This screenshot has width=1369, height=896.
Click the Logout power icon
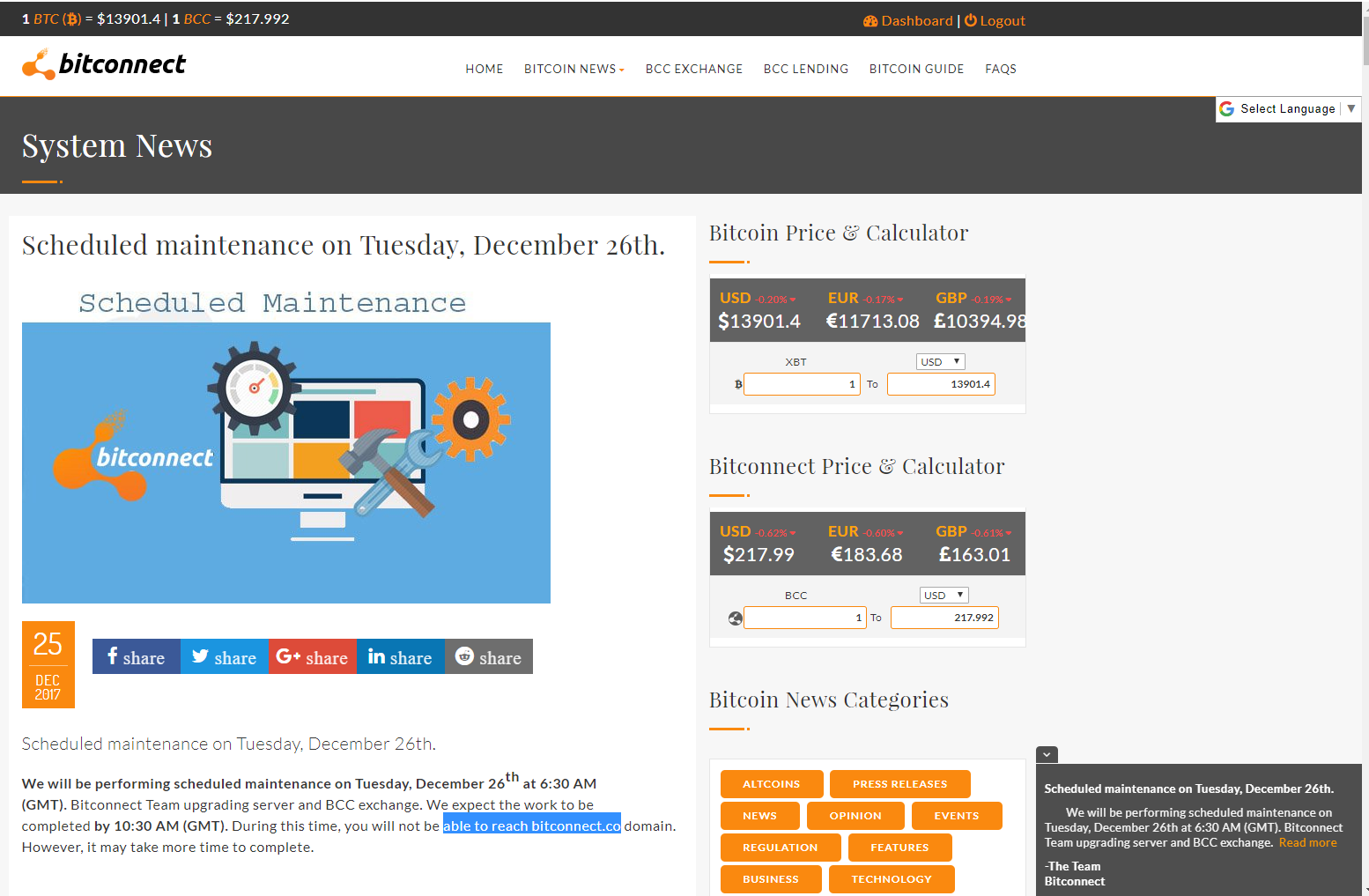click(971, 20)
